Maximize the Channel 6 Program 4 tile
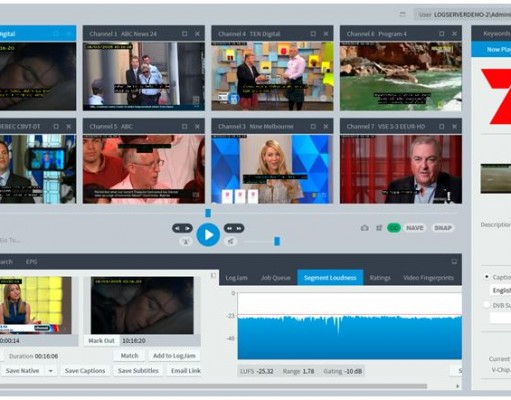The height and width of the screenshot is (400, 511). 442,34
